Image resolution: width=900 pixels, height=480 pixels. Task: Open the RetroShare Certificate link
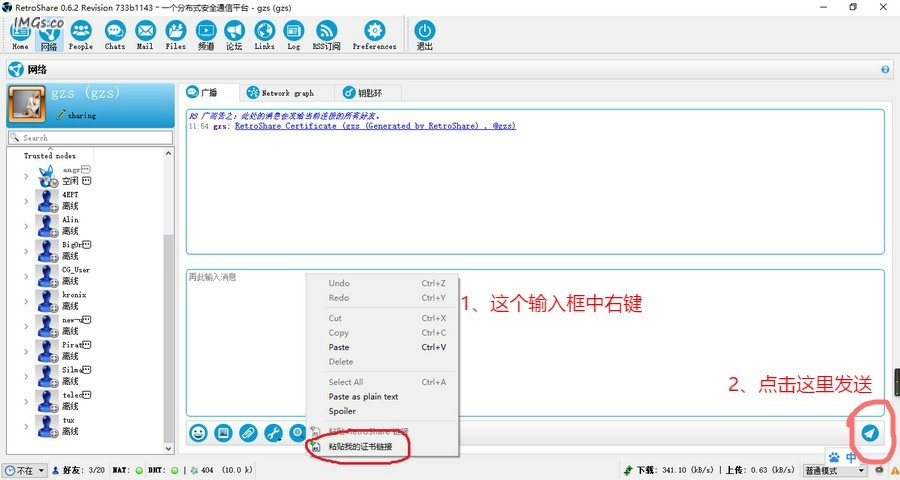coord(375,126)
